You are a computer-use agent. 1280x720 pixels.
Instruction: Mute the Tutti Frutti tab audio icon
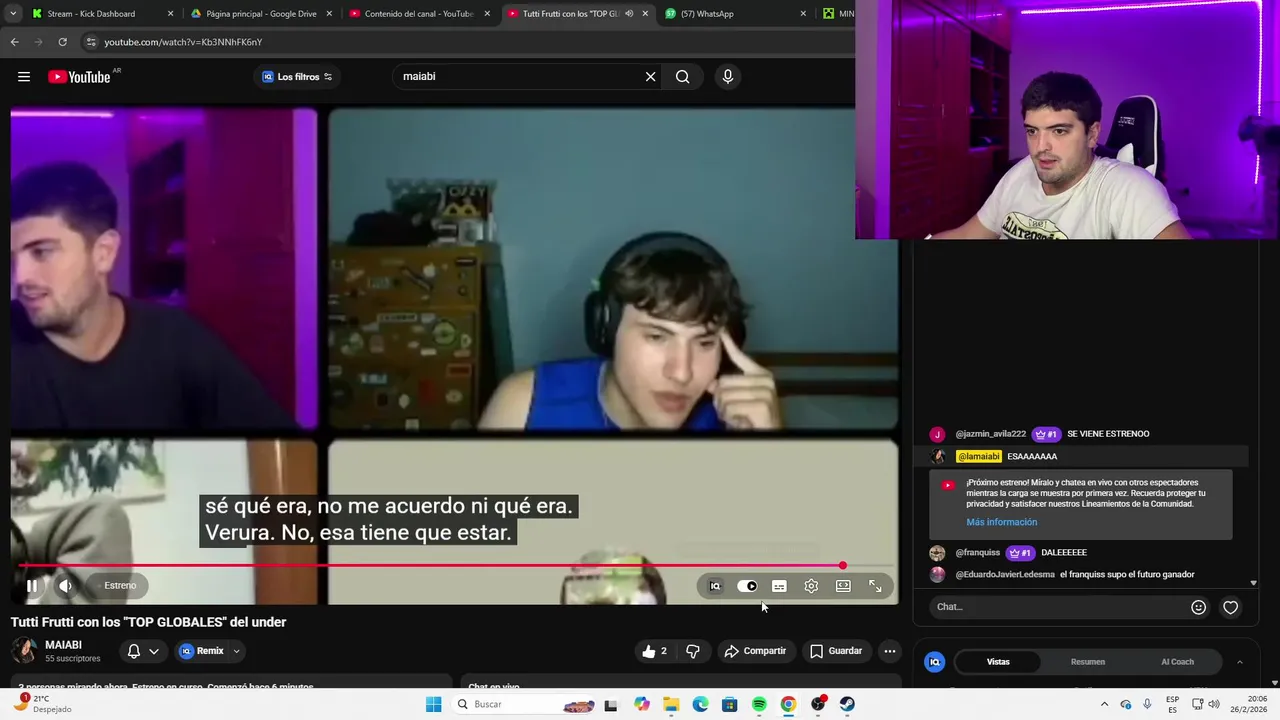tap(629, 14)
